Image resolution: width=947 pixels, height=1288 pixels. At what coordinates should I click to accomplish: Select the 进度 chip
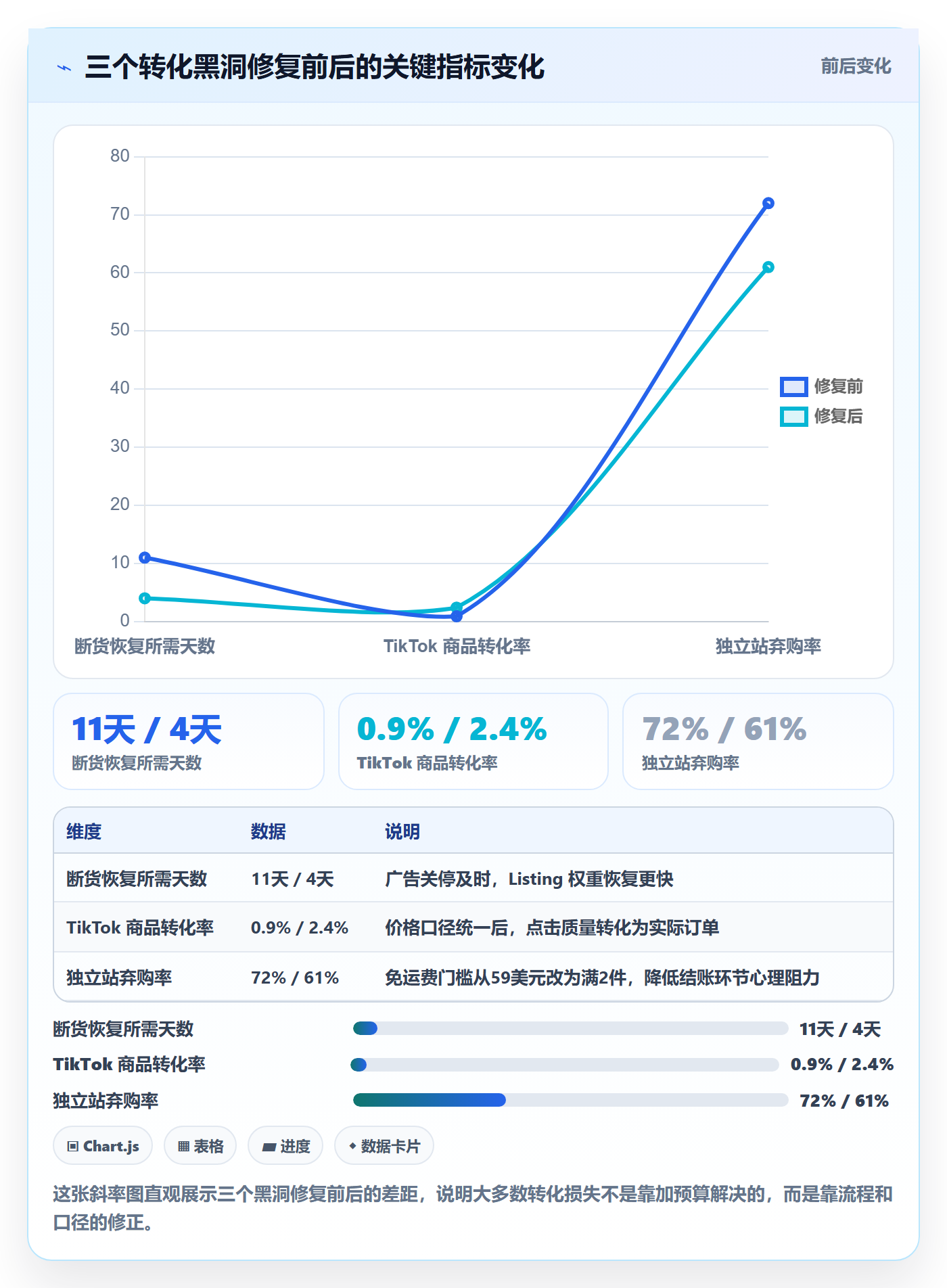pos(285,1146)
